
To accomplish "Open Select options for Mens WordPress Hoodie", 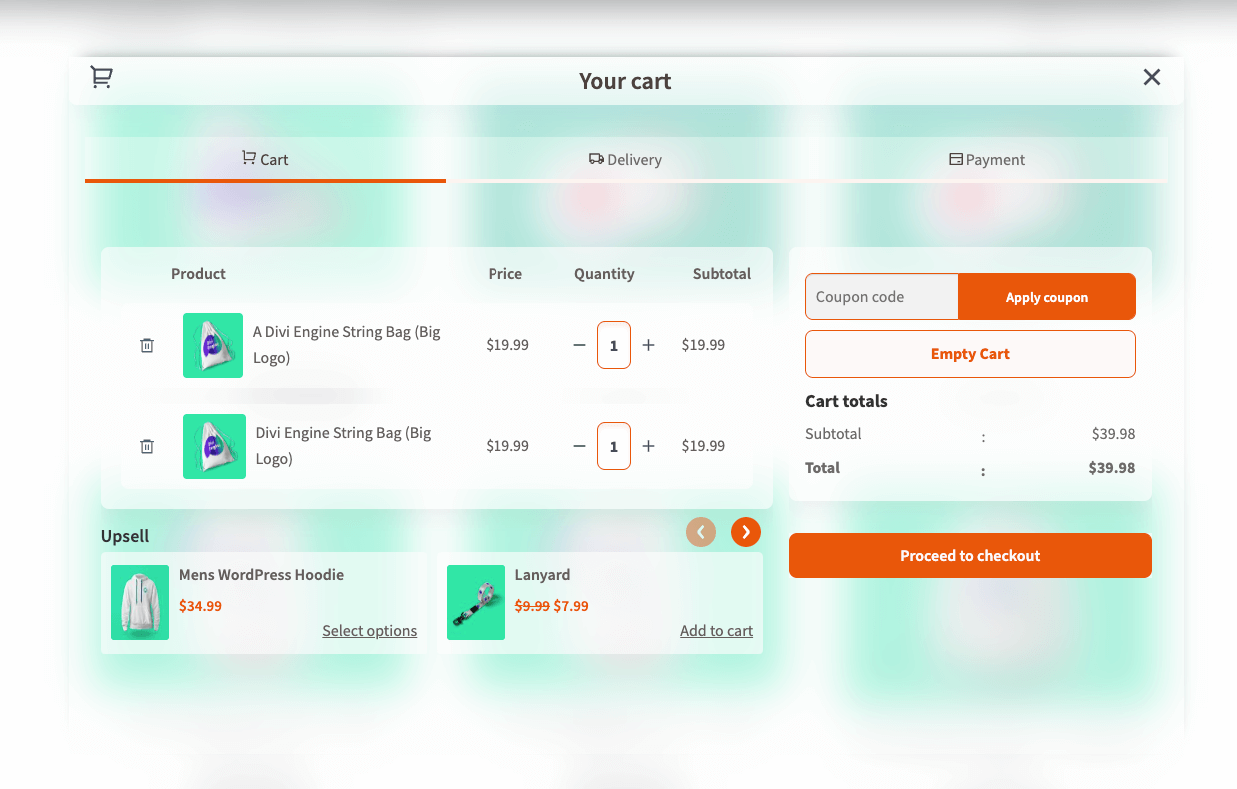I will point(369,631).
